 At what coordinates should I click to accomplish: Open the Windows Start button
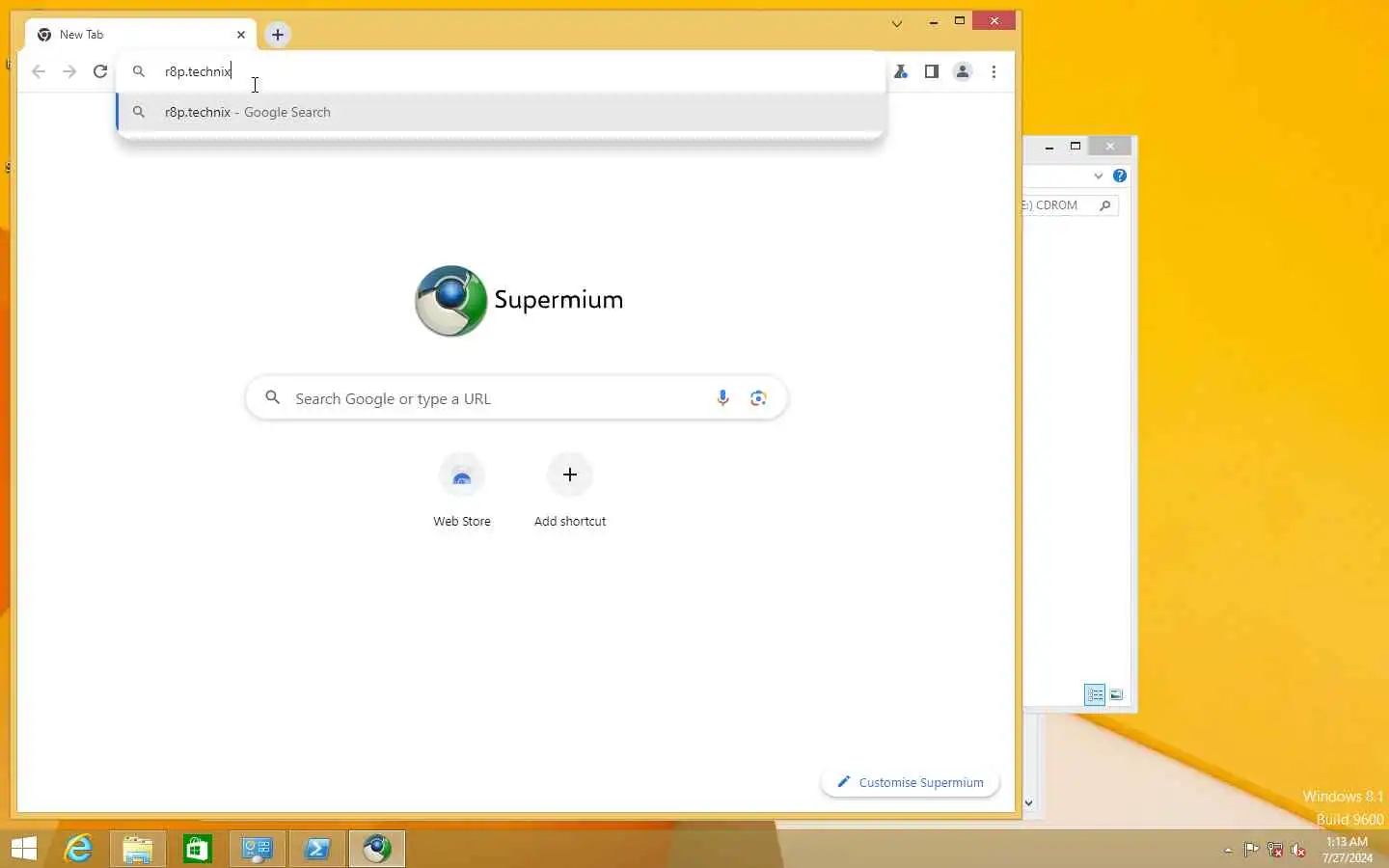pyautogui.click(x=24, y=849)
